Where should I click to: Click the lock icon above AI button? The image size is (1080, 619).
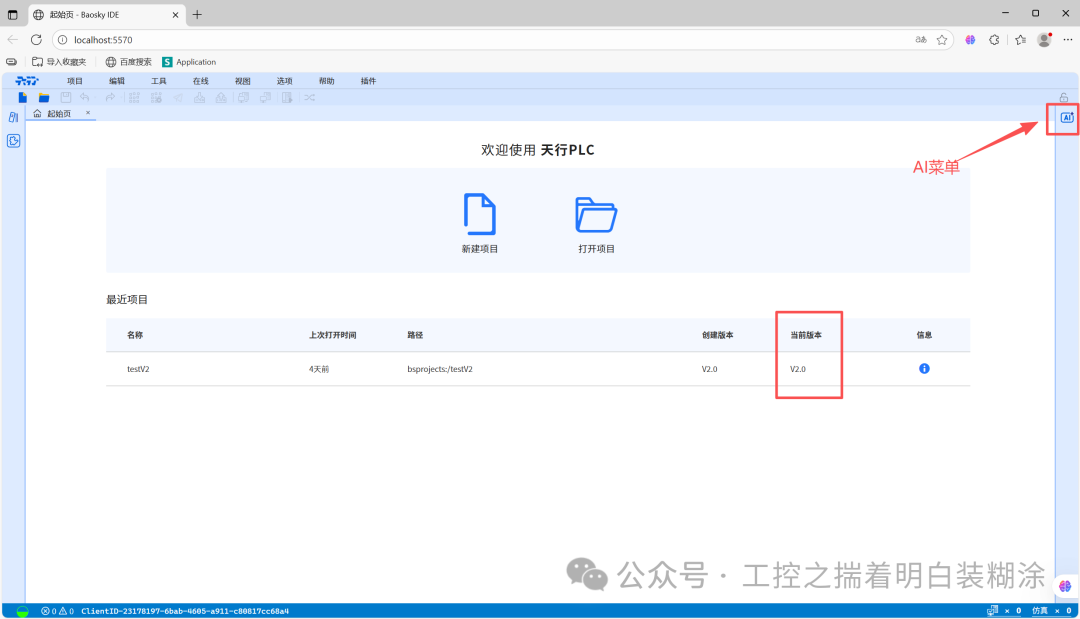(x=1064, y=98)
